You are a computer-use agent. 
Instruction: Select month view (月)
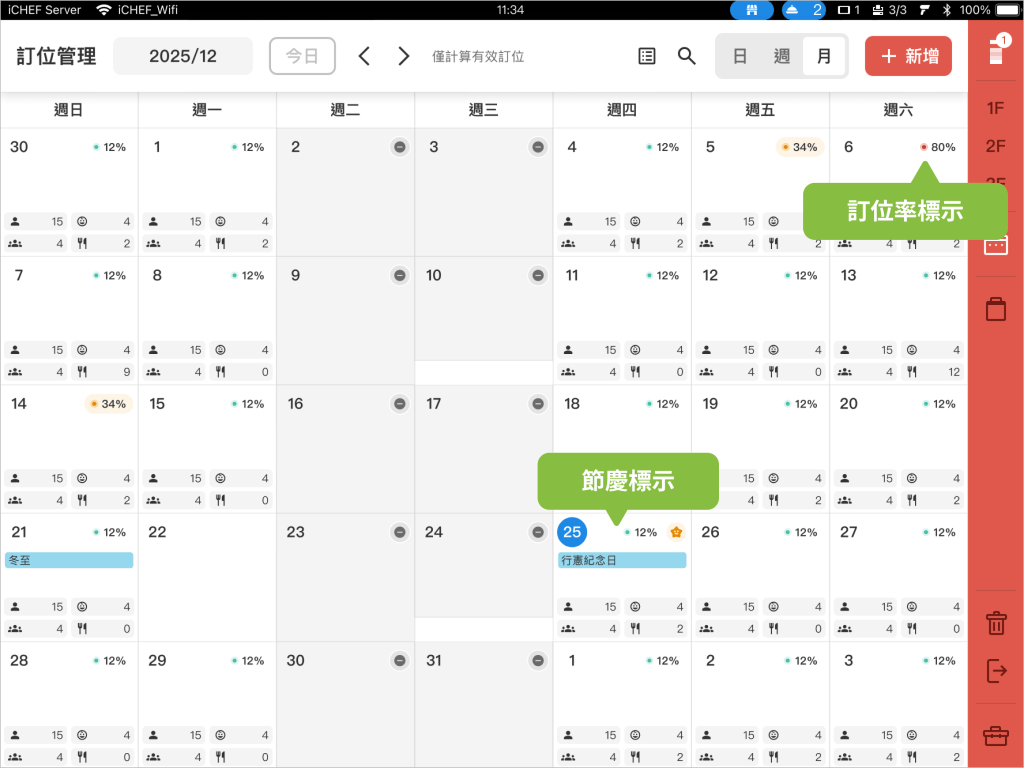(x=824, y=56)
